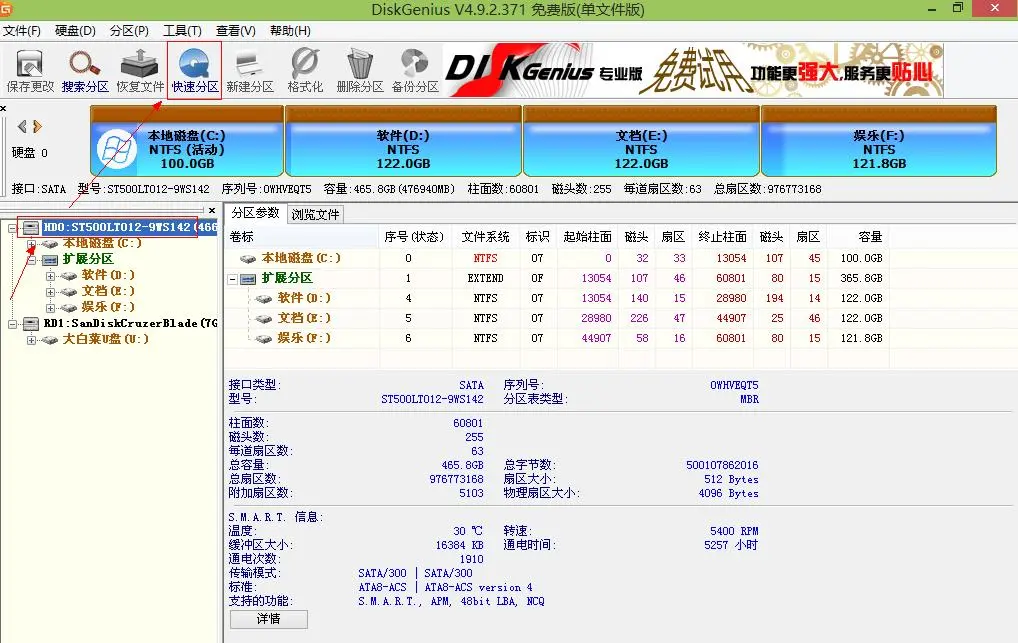Open the 文件(F) menu

[21, 31]
